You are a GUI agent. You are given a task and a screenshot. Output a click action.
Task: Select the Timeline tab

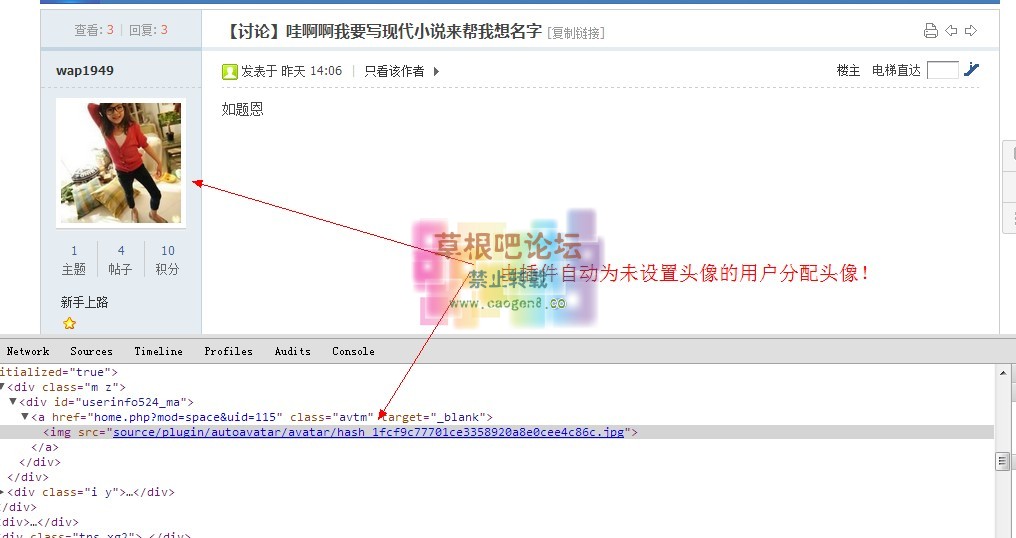[158, 351]
